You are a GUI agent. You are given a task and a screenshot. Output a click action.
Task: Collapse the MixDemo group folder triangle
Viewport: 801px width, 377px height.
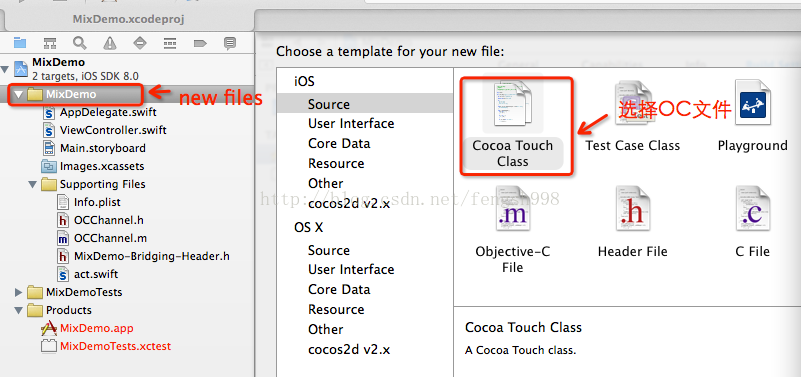[19, 95]
